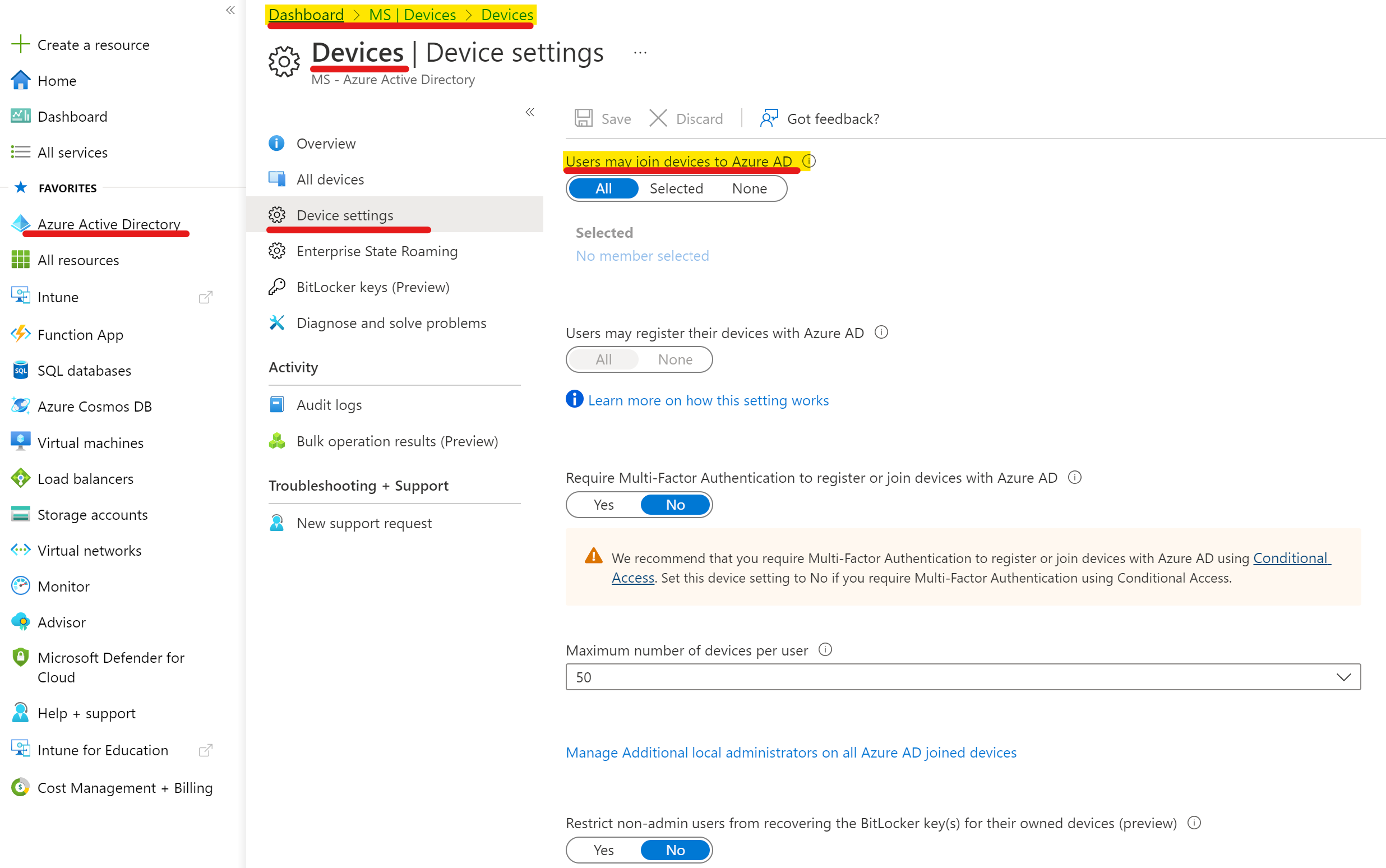The height and width of the screenshot is (868, 1386).
Task: Open the Conditional Access link in warning
Action: point(1291,558)
